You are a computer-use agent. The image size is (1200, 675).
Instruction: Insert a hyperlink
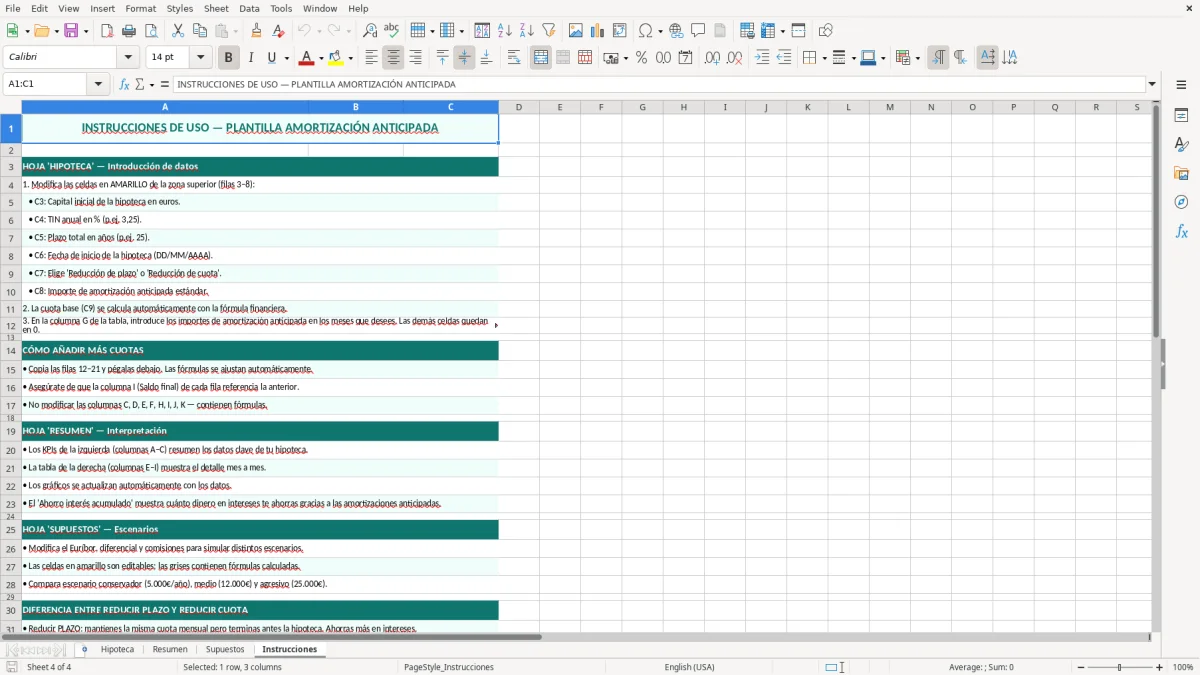[x=677, y=31]
